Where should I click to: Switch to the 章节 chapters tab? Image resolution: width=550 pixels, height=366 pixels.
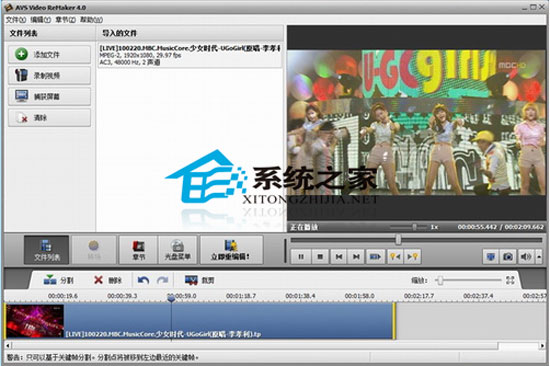pos(139,250)
